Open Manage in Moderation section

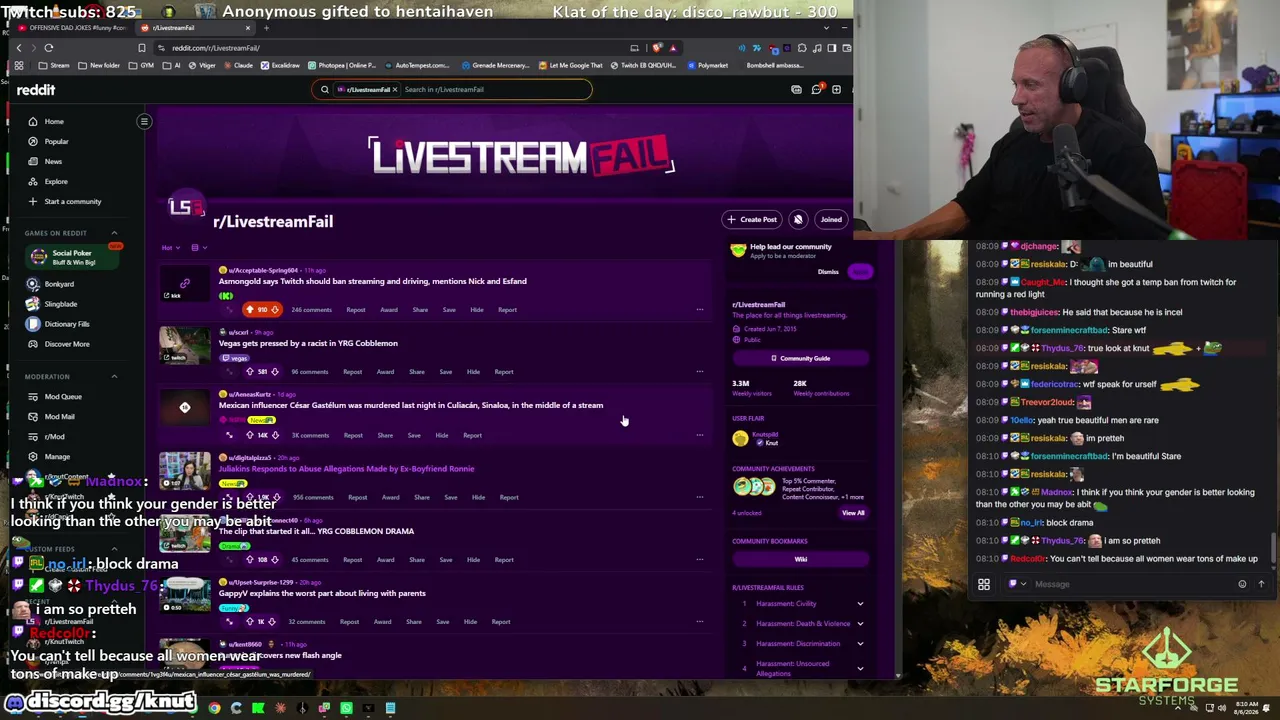tap(57, 457)
